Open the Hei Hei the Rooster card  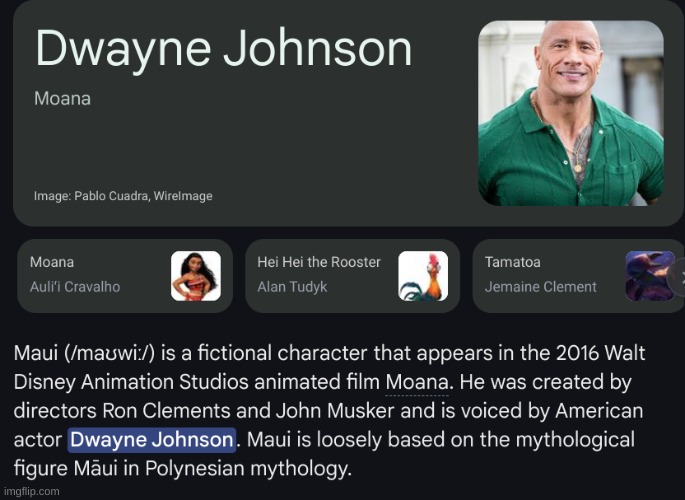pyautogui.click(x=353, y=276)
